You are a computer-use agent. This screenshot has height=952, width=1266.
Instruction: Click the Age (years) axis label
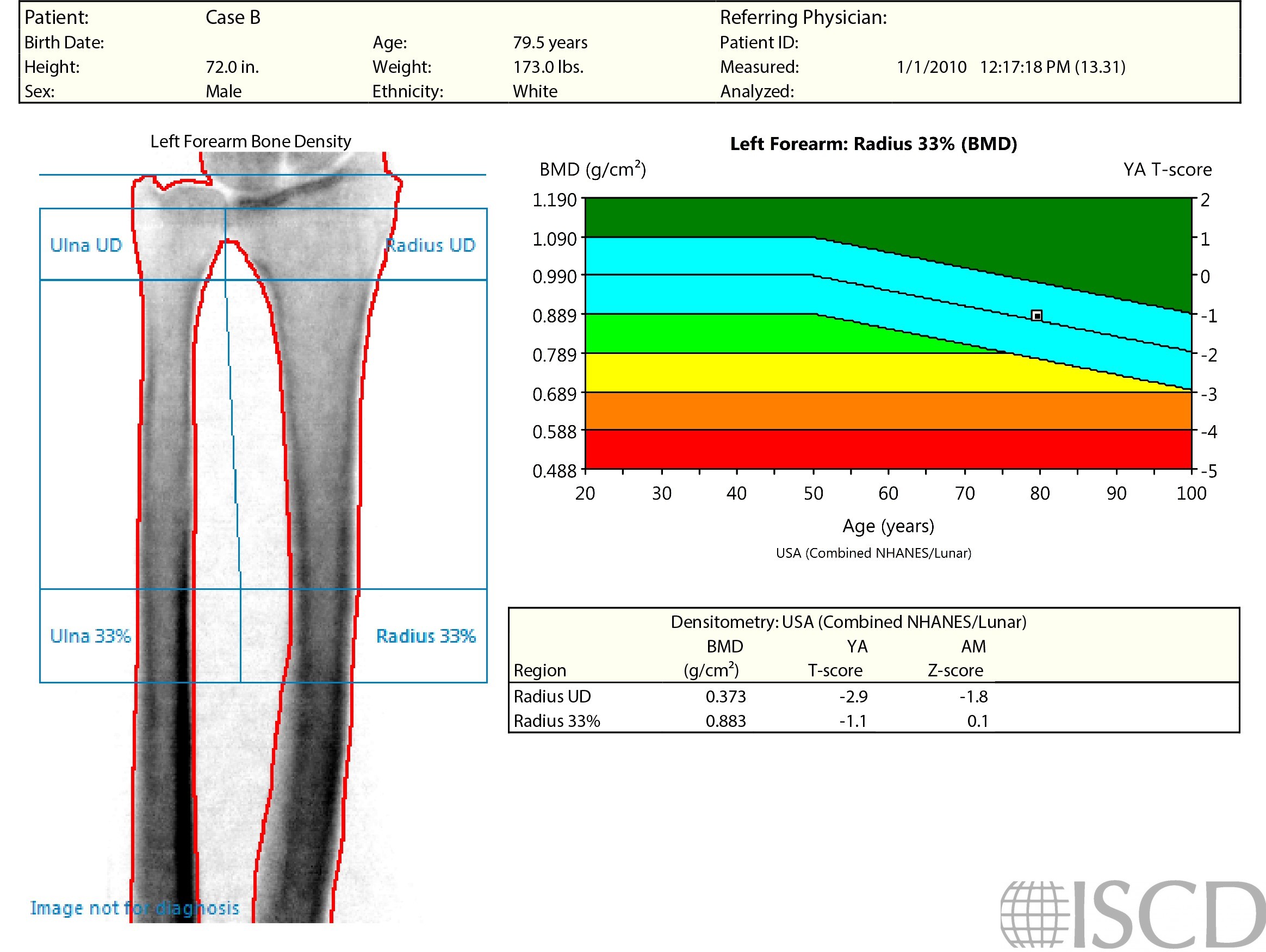pos(888,526)
